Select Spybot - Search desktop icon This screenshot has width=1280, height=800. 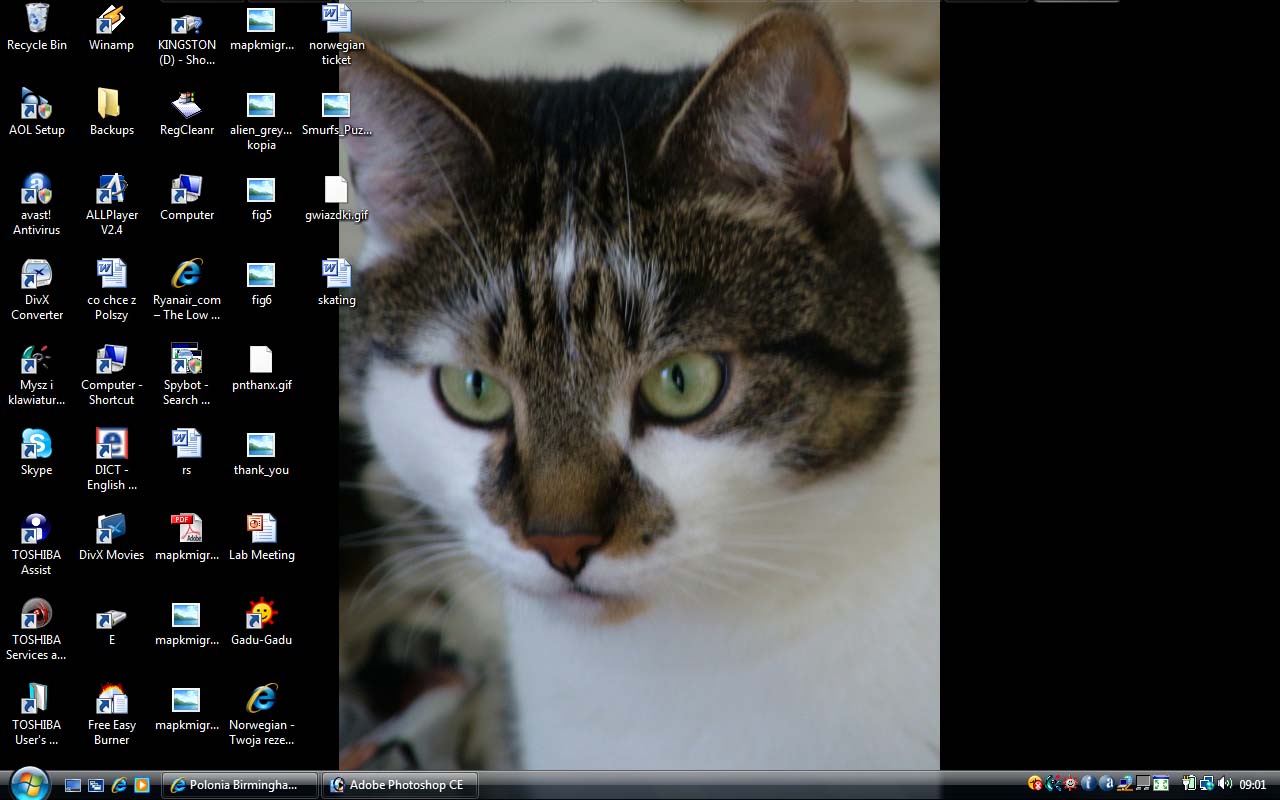click(x=186, y=360)
